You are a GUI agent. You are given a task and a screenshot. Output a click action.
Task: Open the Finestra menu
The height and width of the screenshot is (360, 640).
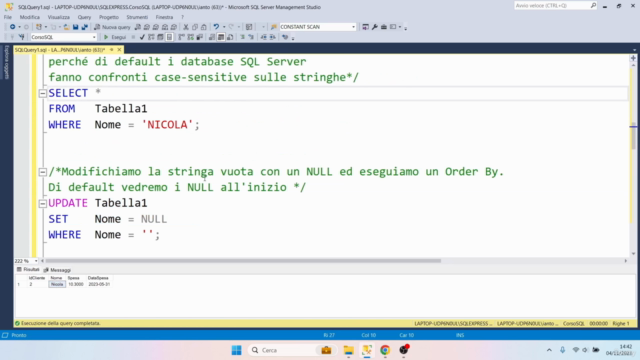(164, 17)
